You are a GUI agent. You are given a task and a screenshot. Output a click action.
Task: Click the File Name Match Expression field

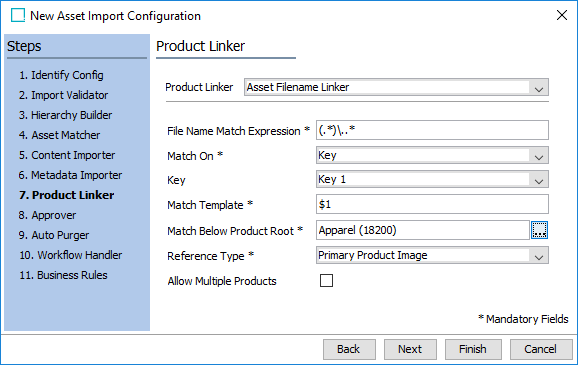(432, 130)
